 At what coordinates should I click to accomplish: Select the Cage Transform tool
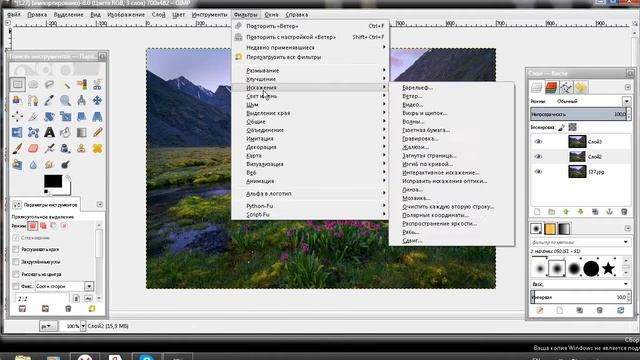click(x=33, y=133)
